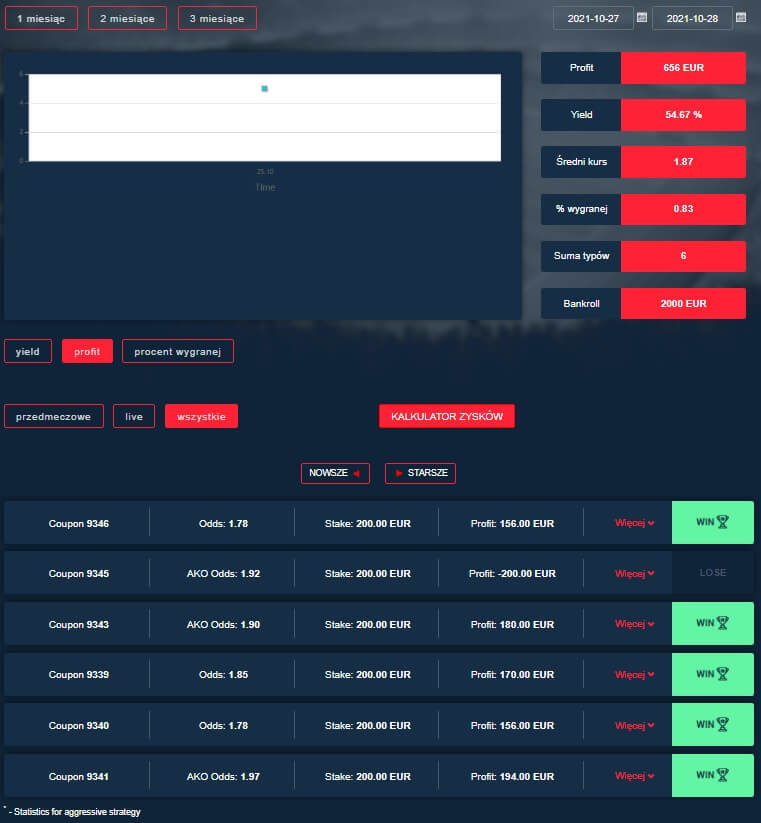This screenshot has height=823, width=761.
Task: Show more details for Coupon 9341
Action: (x=635, y=775)
